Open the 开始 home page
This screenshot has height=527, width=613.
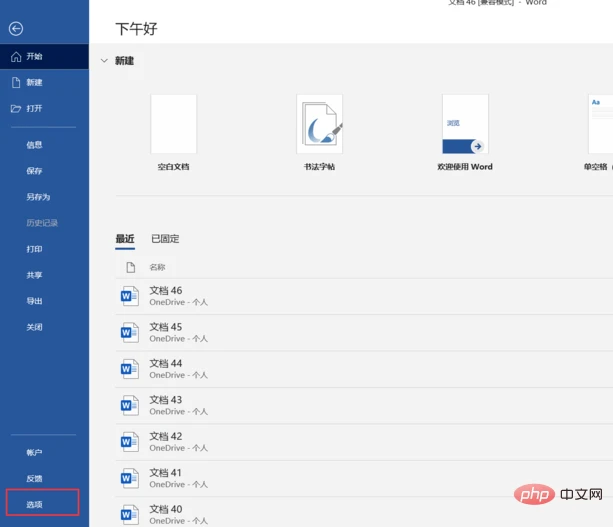pyautogui.click(x=44, y=57)
